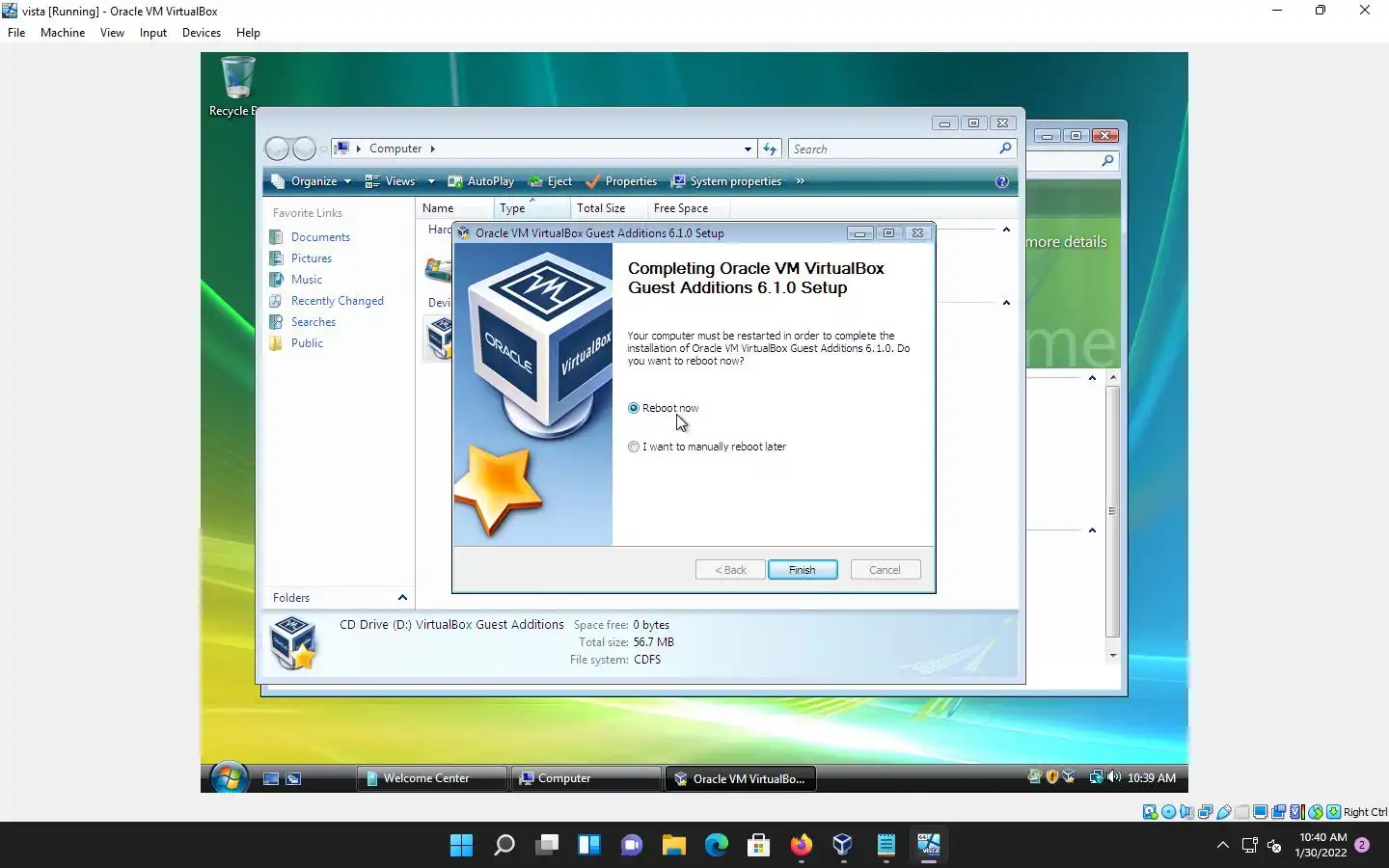Click Eject in the toolbar
This screenshot has width=1389, height=868.
point(550,181)
